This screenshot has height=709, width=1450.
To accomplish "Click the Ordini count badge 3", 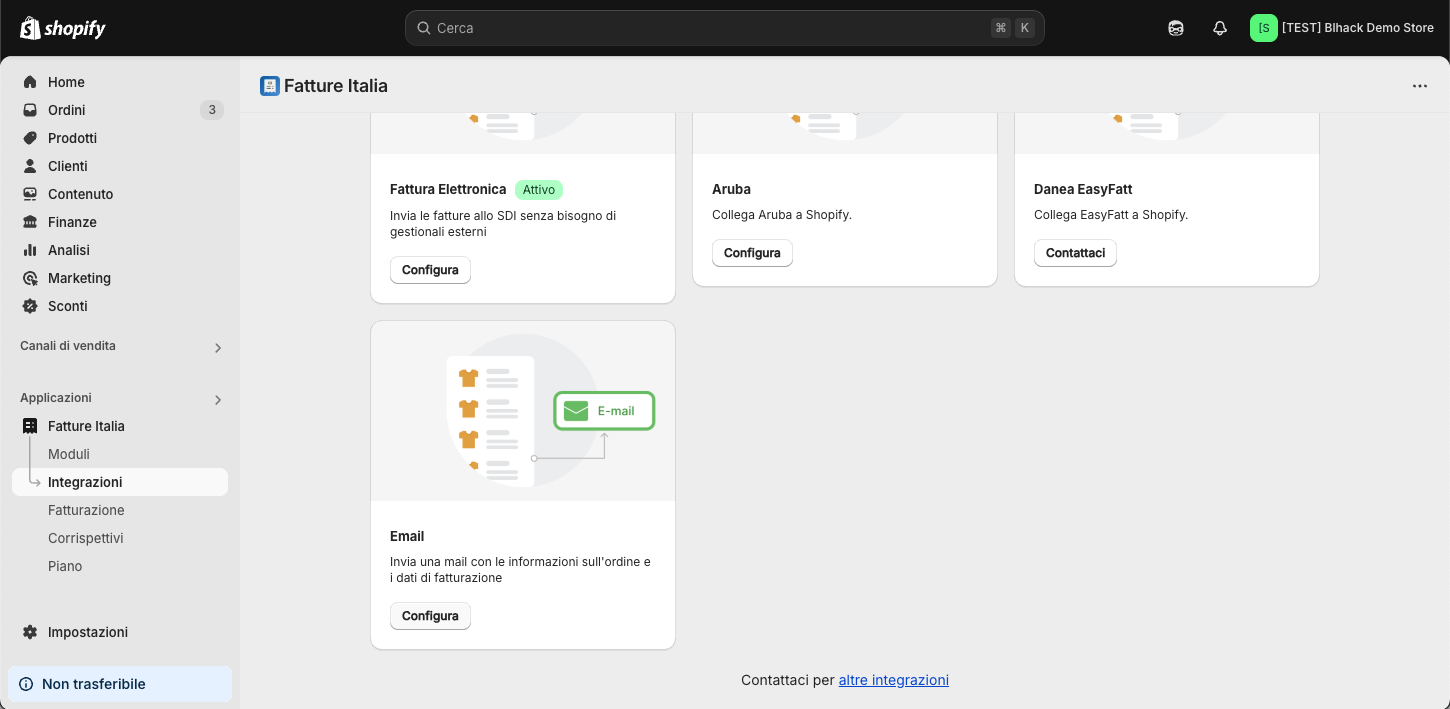I will pos(212,110).
